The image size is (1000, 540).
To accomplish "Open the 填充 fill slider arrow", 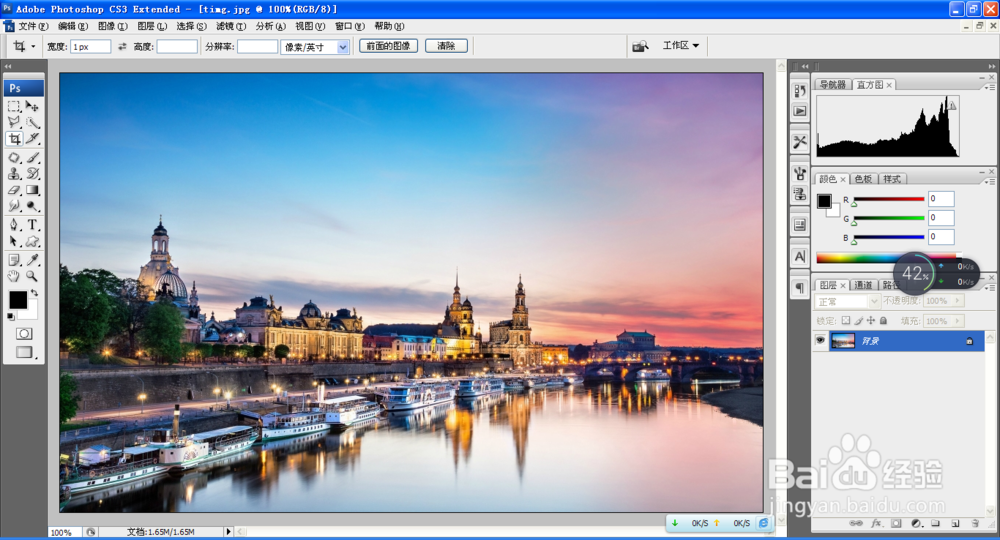I will (957, 321).
